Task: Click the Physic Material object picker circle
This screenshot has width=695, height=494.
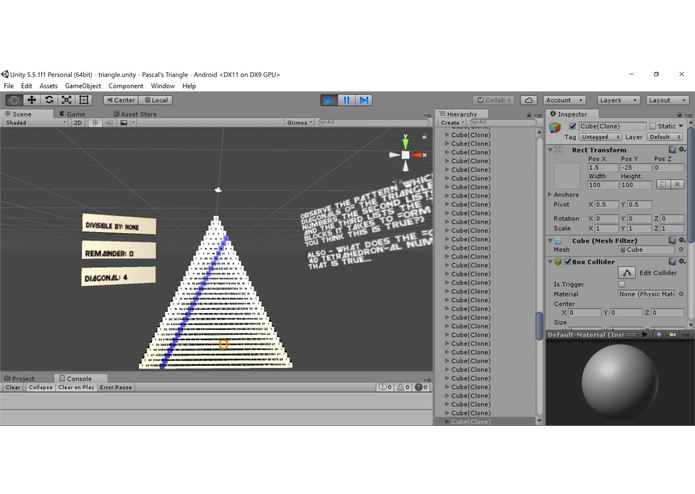Action: [681, 294]
